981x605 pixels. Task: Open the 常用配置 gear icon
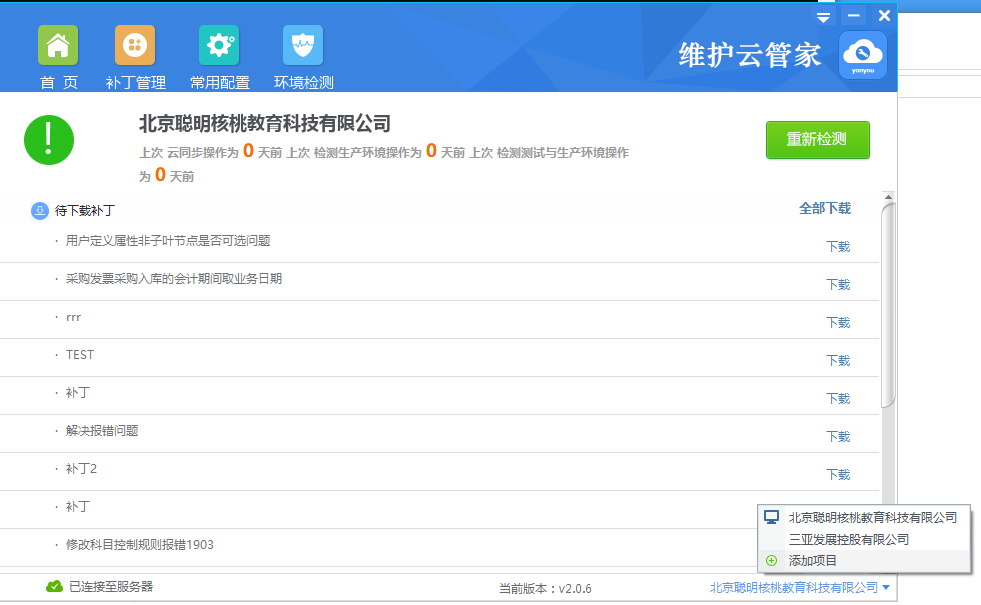219,45
